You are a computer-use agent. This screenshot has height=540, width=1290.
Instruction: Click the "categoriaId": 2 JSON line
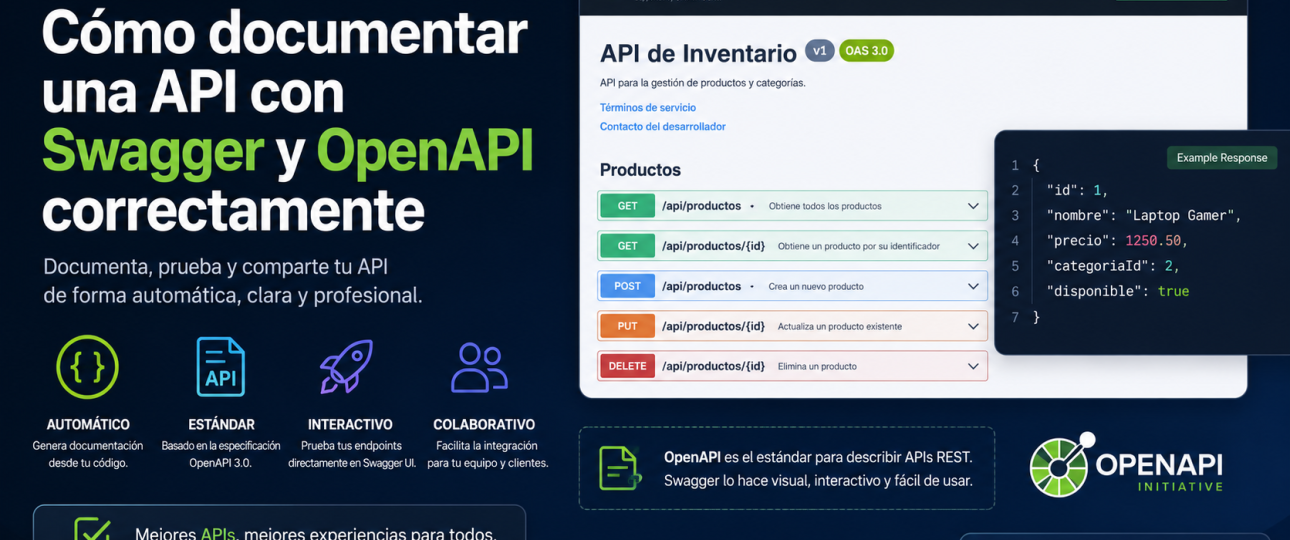1113,266
